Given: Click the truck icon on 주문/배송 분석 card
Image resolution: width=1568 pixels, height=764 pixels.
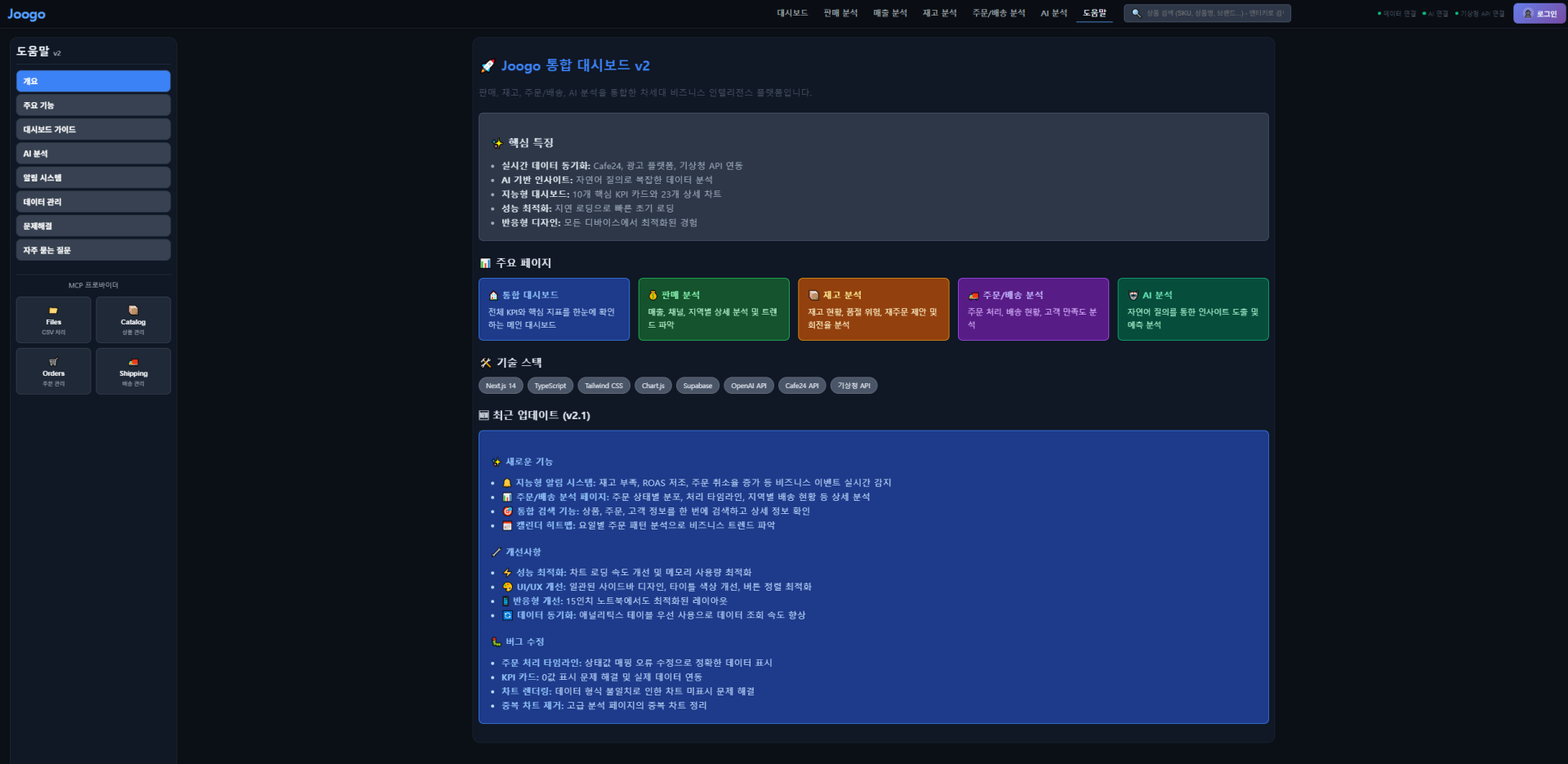Looking at the screenshot, I should 973,295.
